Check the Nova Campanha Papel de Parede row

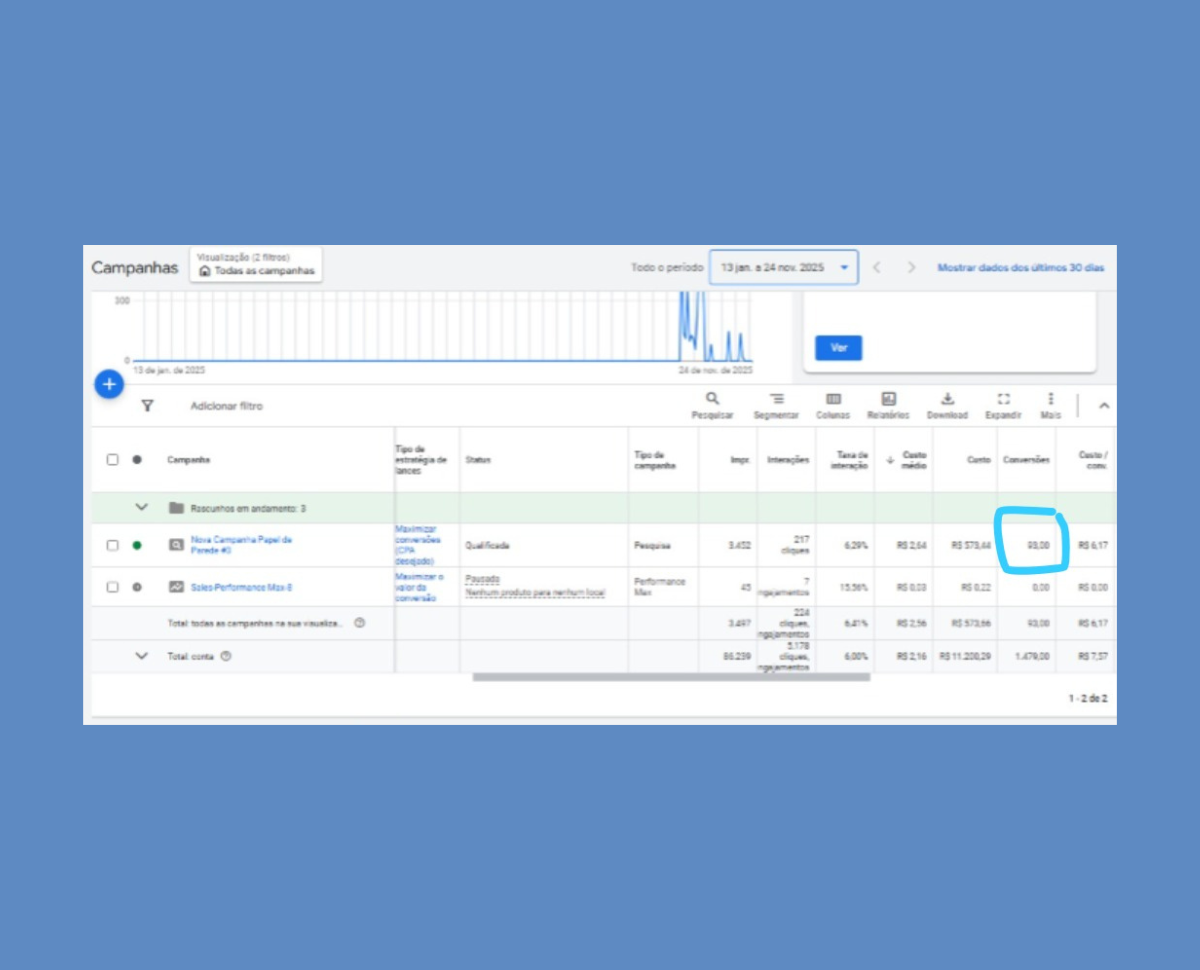(x=113, y=545)
